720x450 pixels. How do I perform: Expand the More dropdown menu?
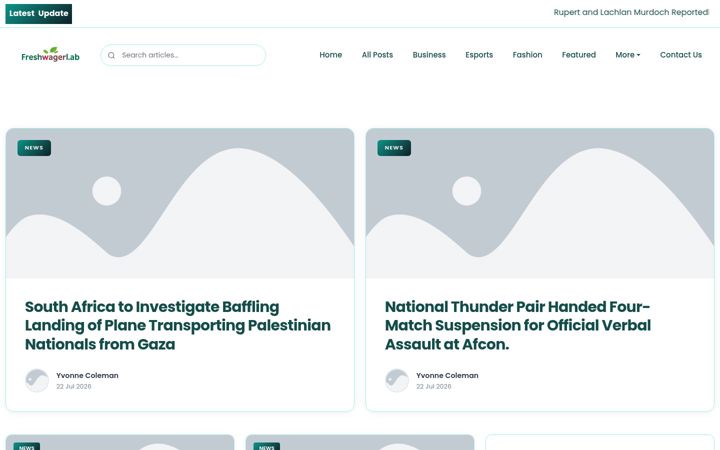tap(628, 55)
